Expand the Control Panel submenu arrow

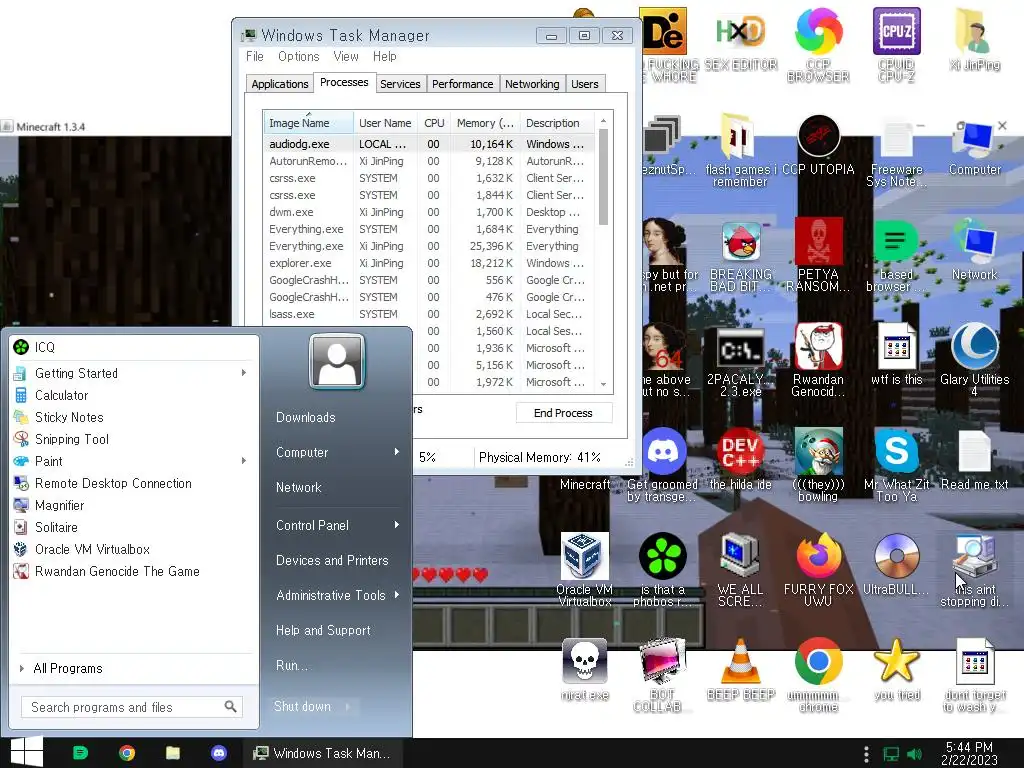pyautogui.click(x=396, y=525)
